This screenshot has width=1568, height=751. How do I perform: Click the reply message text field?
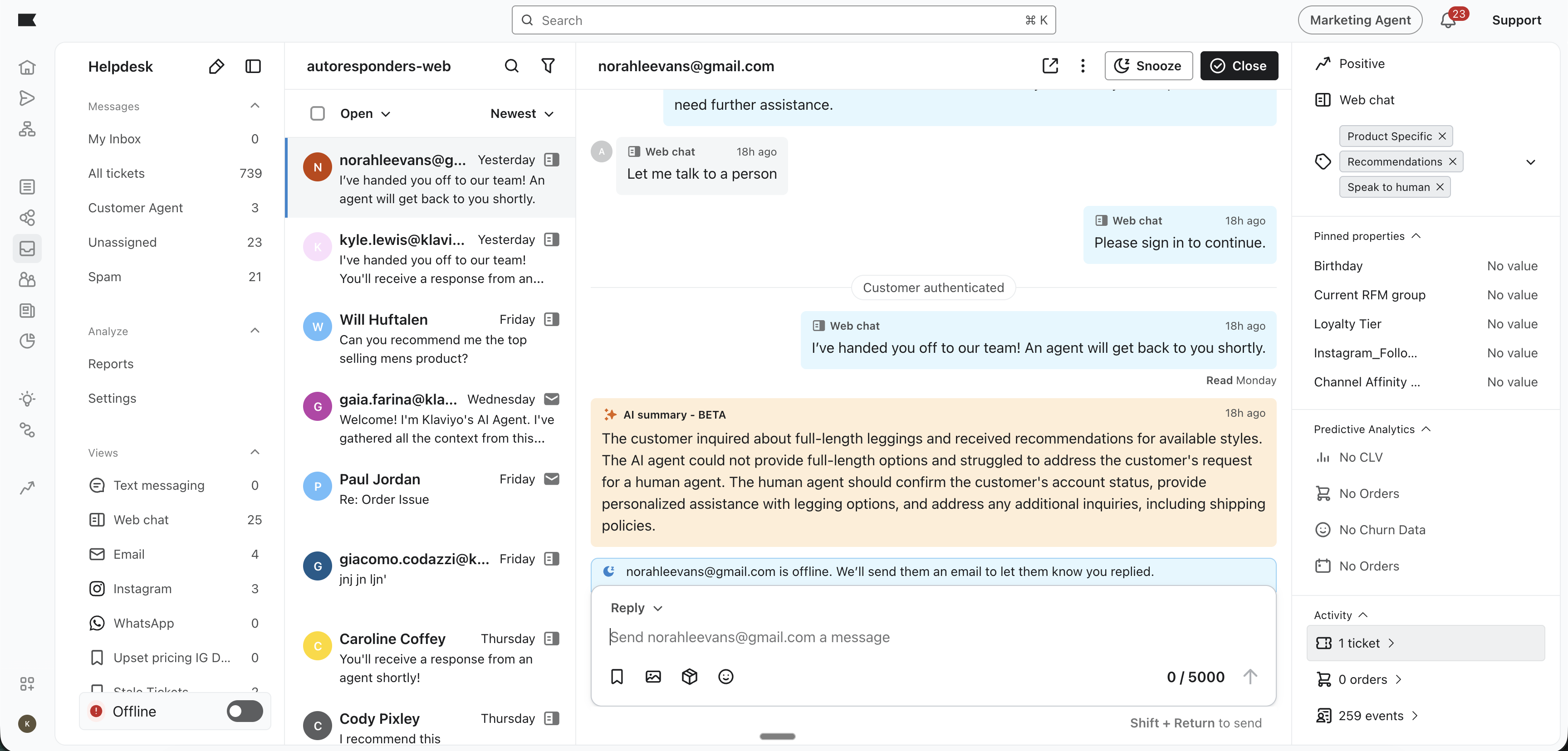(913, 637)
